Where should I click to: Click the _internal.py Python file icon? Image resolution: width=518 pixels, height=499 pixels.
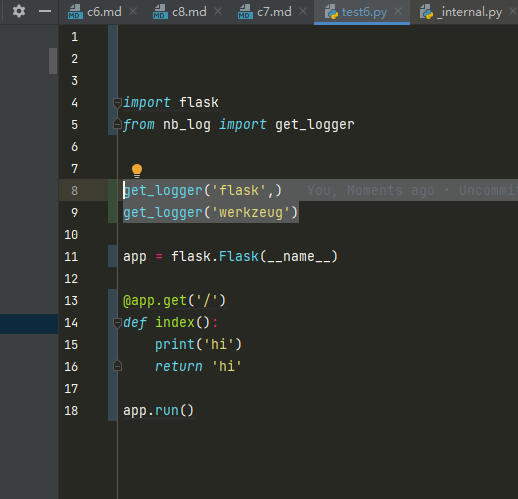426,12
